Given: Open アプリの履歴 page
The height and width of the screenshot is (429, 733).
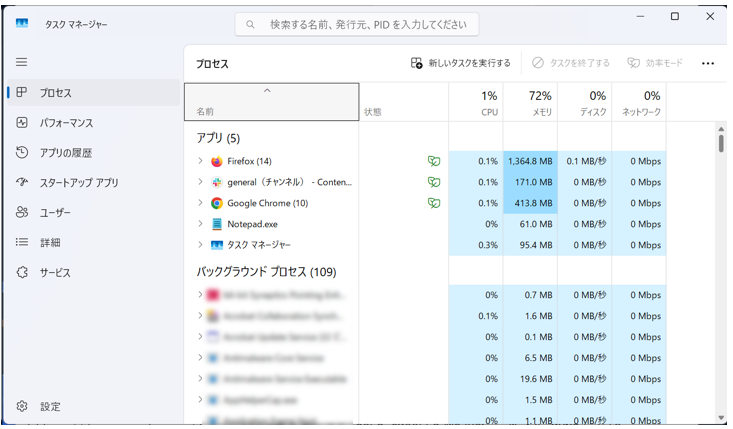Looking at the screenshot, I should pyautogui.click(x=93, y=152).
